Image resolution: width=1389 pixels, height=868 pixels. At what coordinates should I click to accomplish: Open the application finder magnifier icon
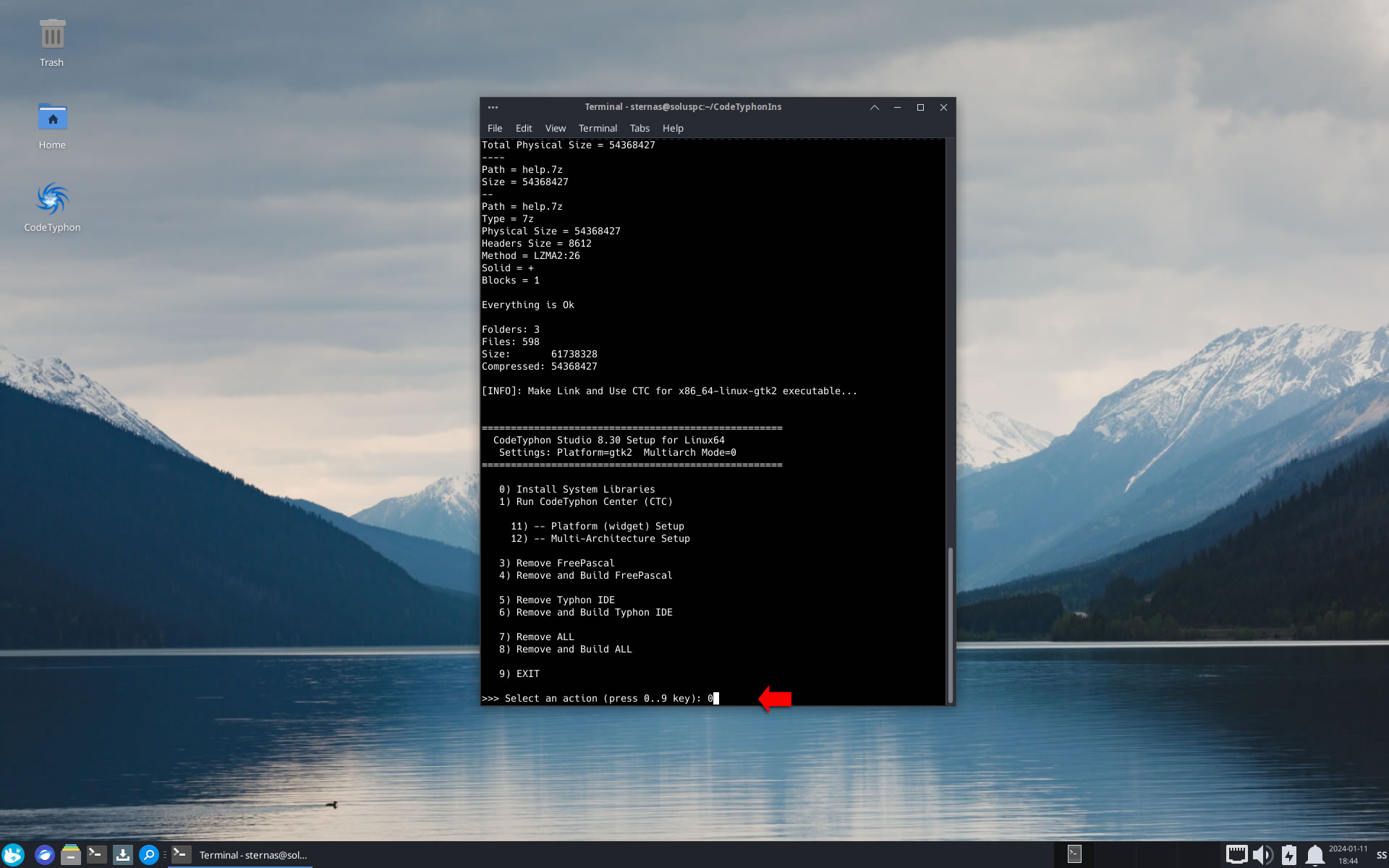coord(148,855)
